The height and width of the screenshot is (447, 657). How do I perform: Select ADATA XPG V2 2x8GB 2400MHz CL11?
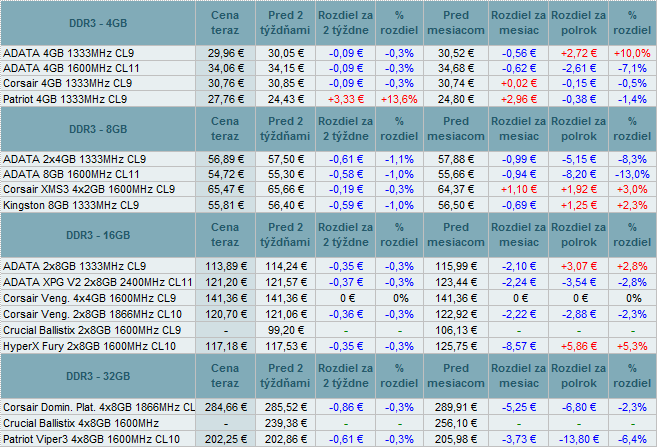click(x=328, y=282)
